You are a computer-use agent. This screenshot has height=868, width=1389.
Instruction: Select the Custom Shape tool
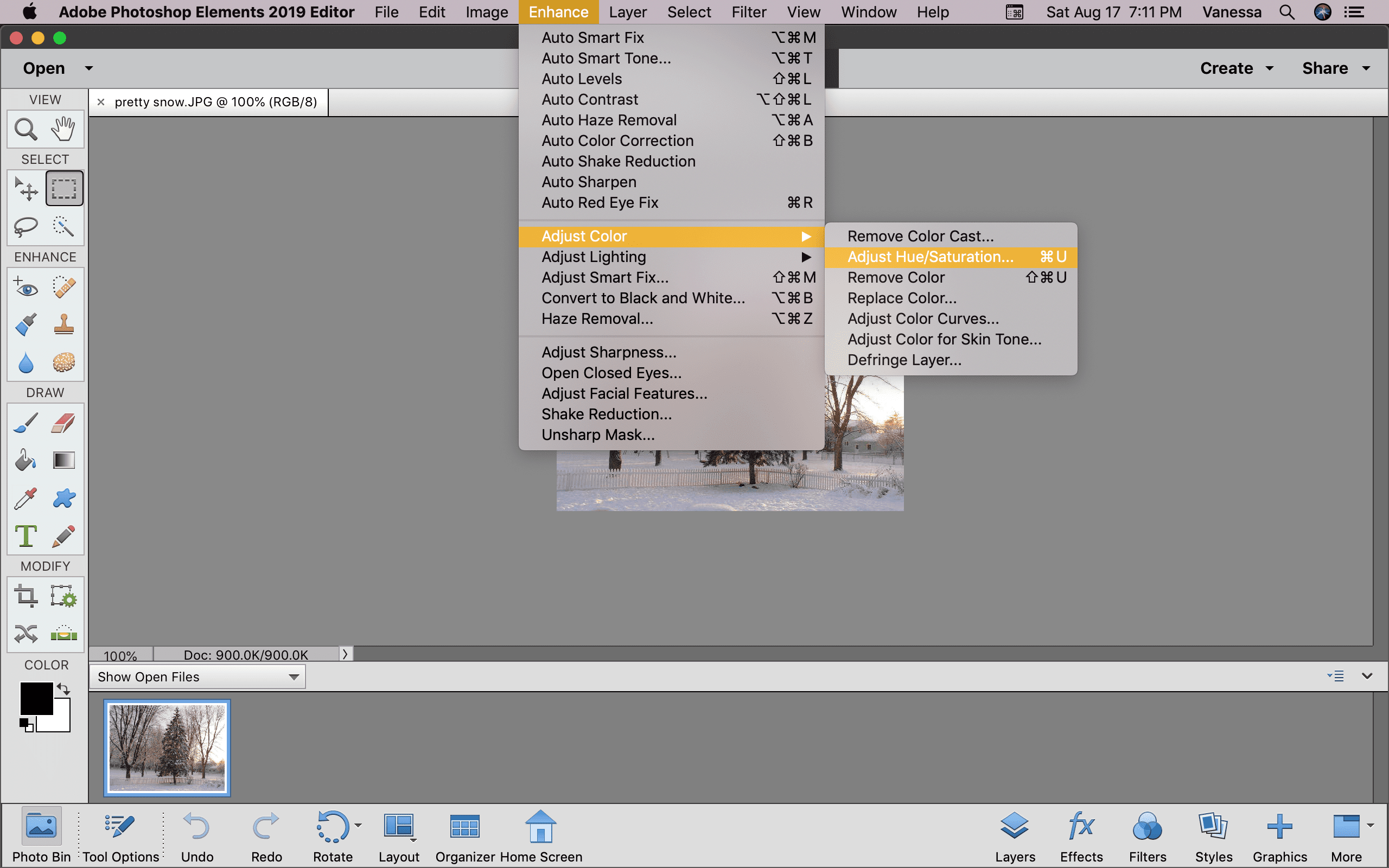(63, 499)
